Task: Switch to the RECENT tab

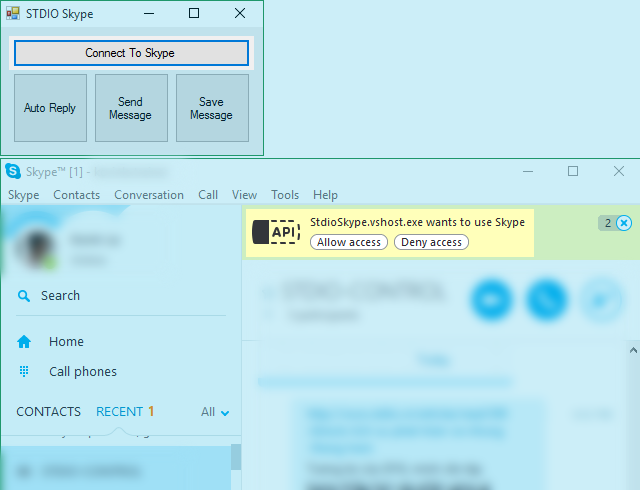Action: (120, 412)
